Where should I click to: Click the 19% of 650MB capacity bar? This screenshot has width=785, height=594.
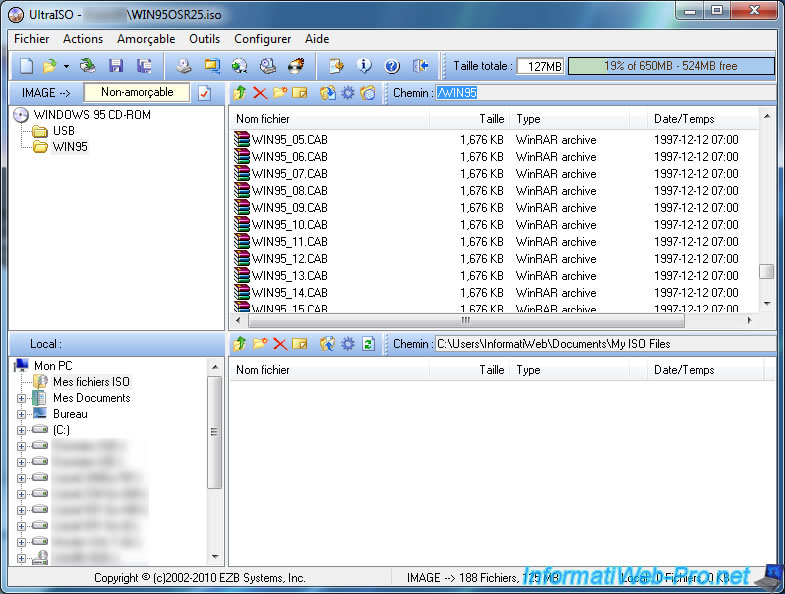tap(671, 66)
